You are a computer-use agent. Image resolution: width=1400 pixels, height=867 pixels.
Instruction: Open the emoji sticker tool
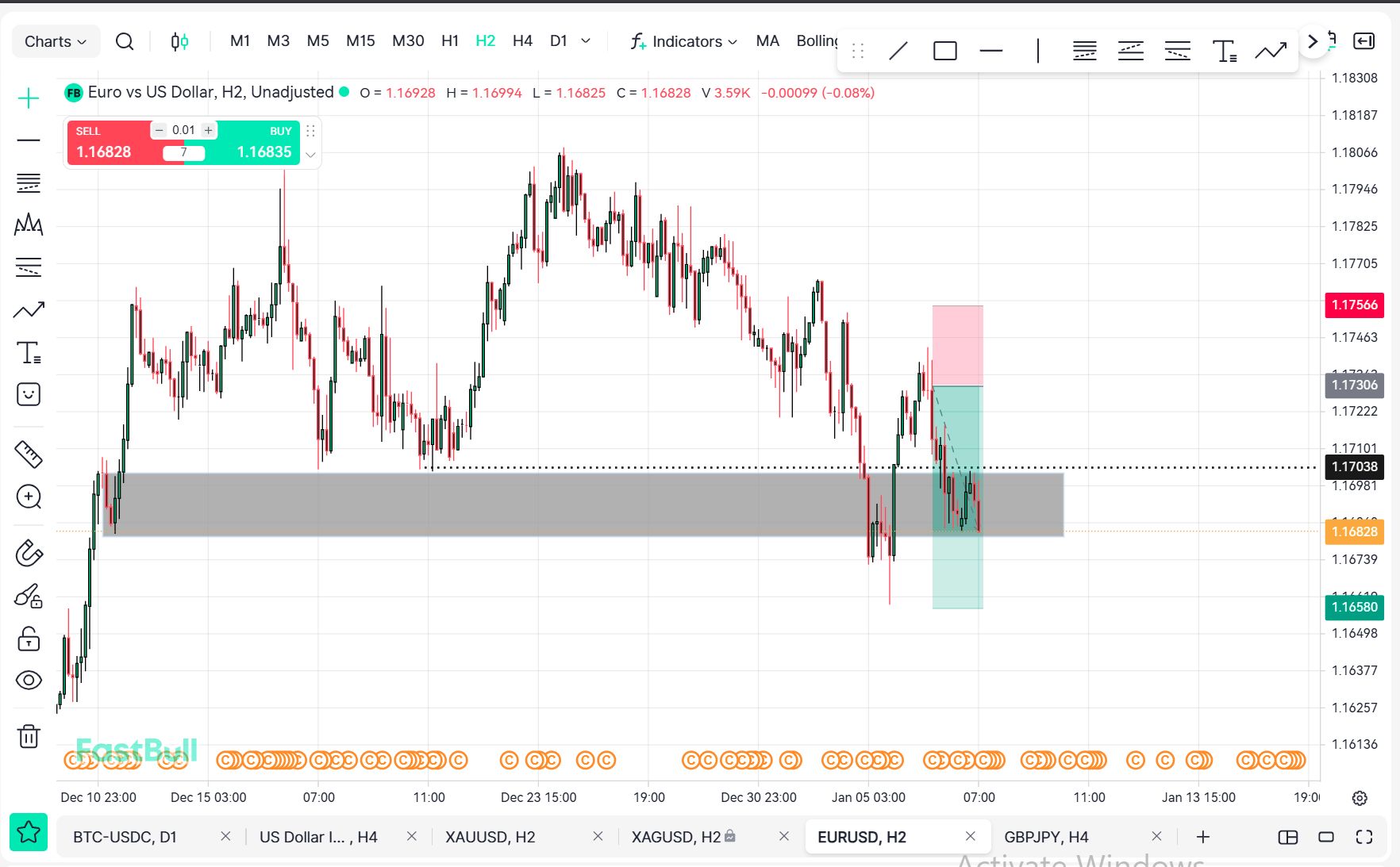29,394
